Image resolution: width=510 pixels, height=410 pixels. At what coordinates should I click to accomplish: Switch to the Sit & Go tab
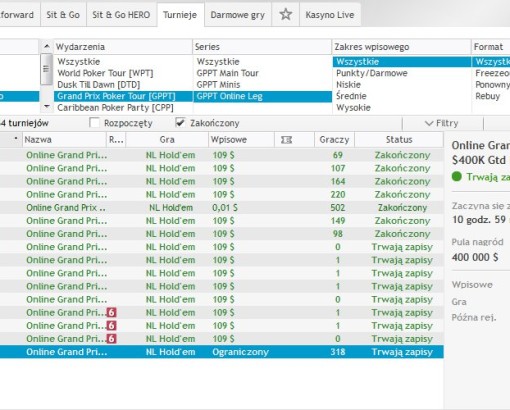click(63, 15)
